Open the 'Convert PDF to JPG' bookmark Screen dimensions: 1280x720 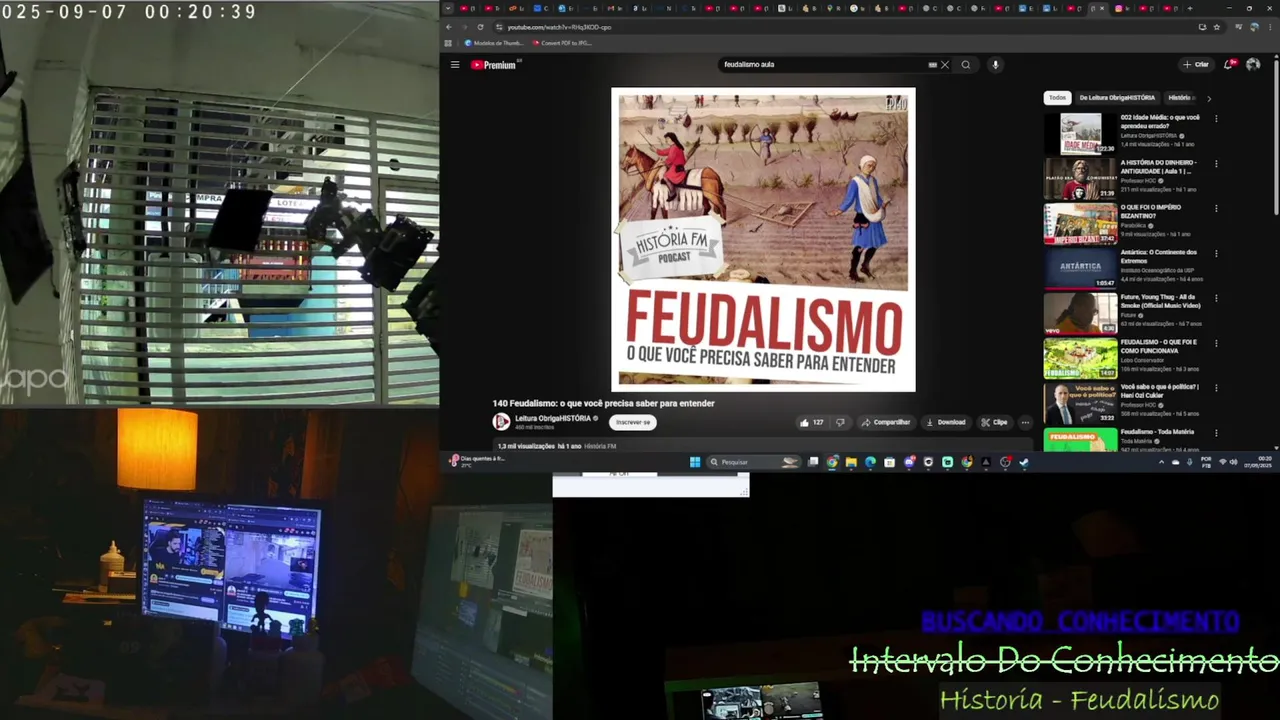click(562, 43)
